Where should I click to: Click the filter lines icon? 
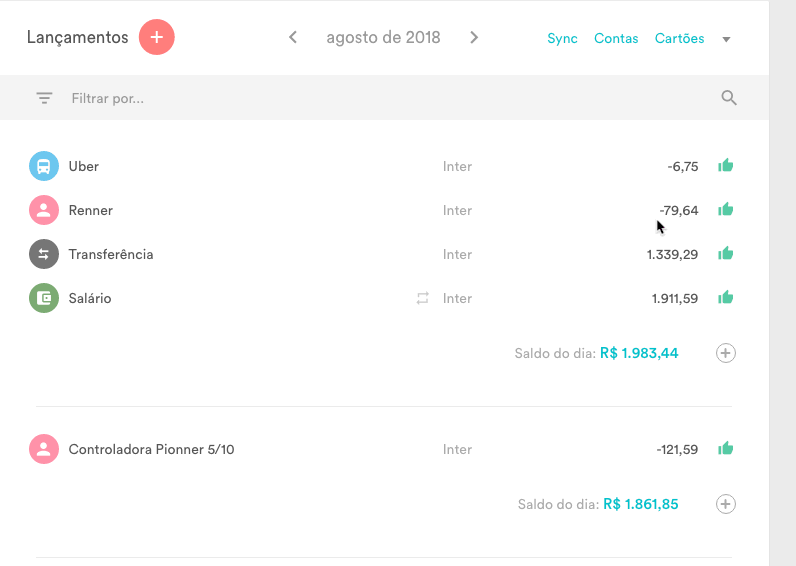[44, 98]
